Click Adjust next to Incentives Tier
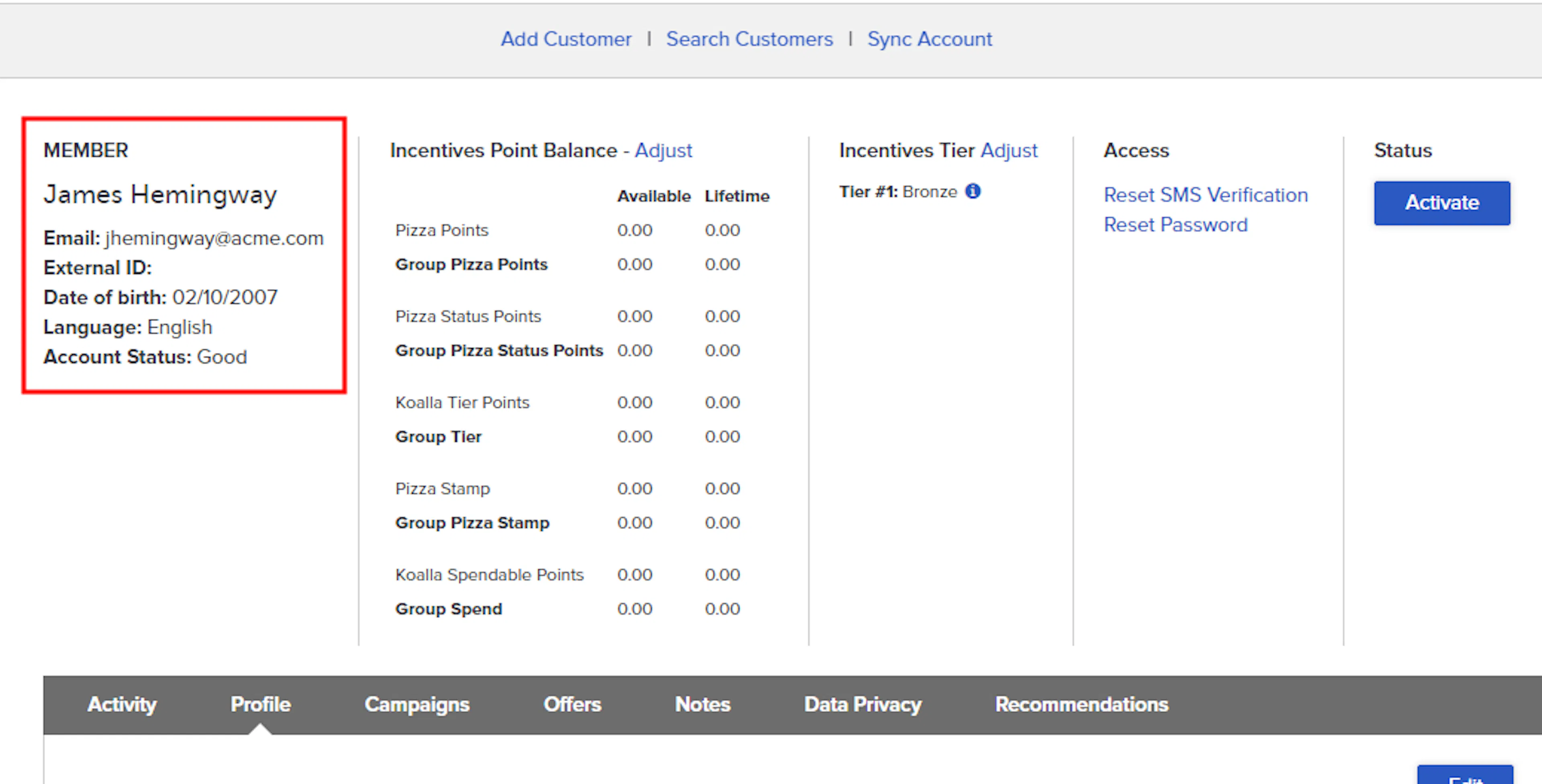 1009,150
